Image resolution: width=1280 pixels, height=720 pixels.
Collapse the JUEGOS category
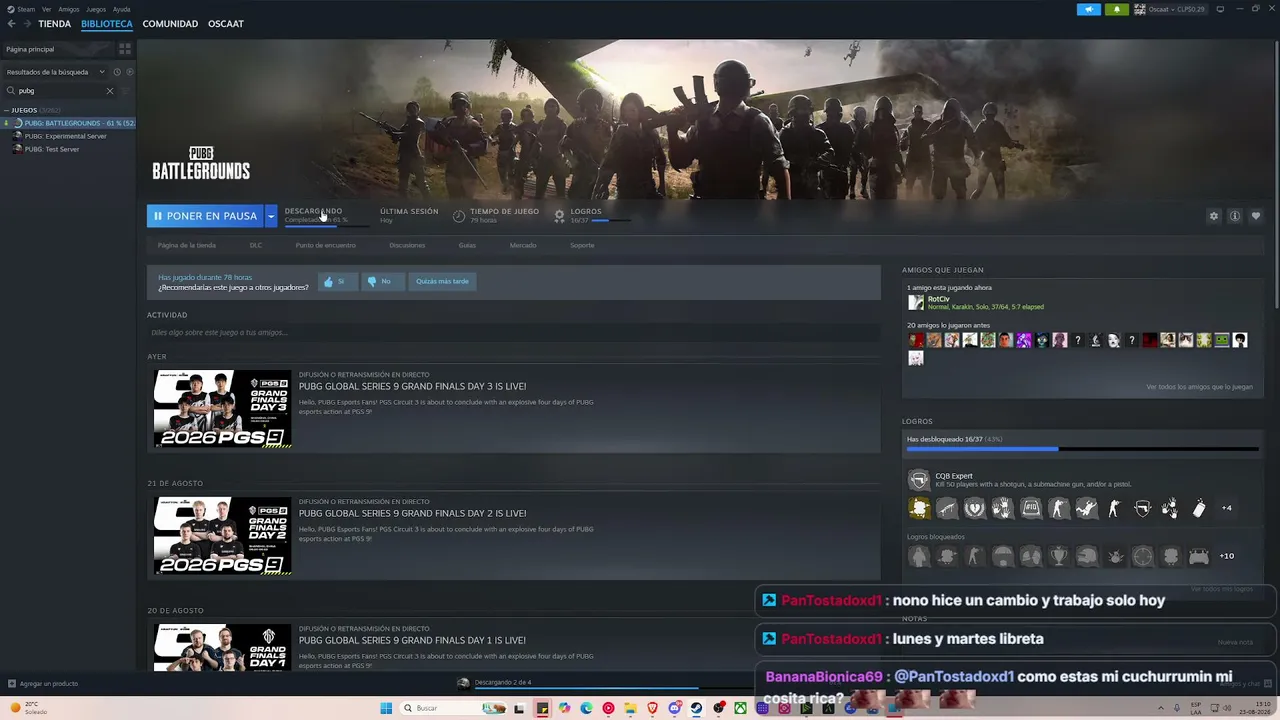(7, 110)
